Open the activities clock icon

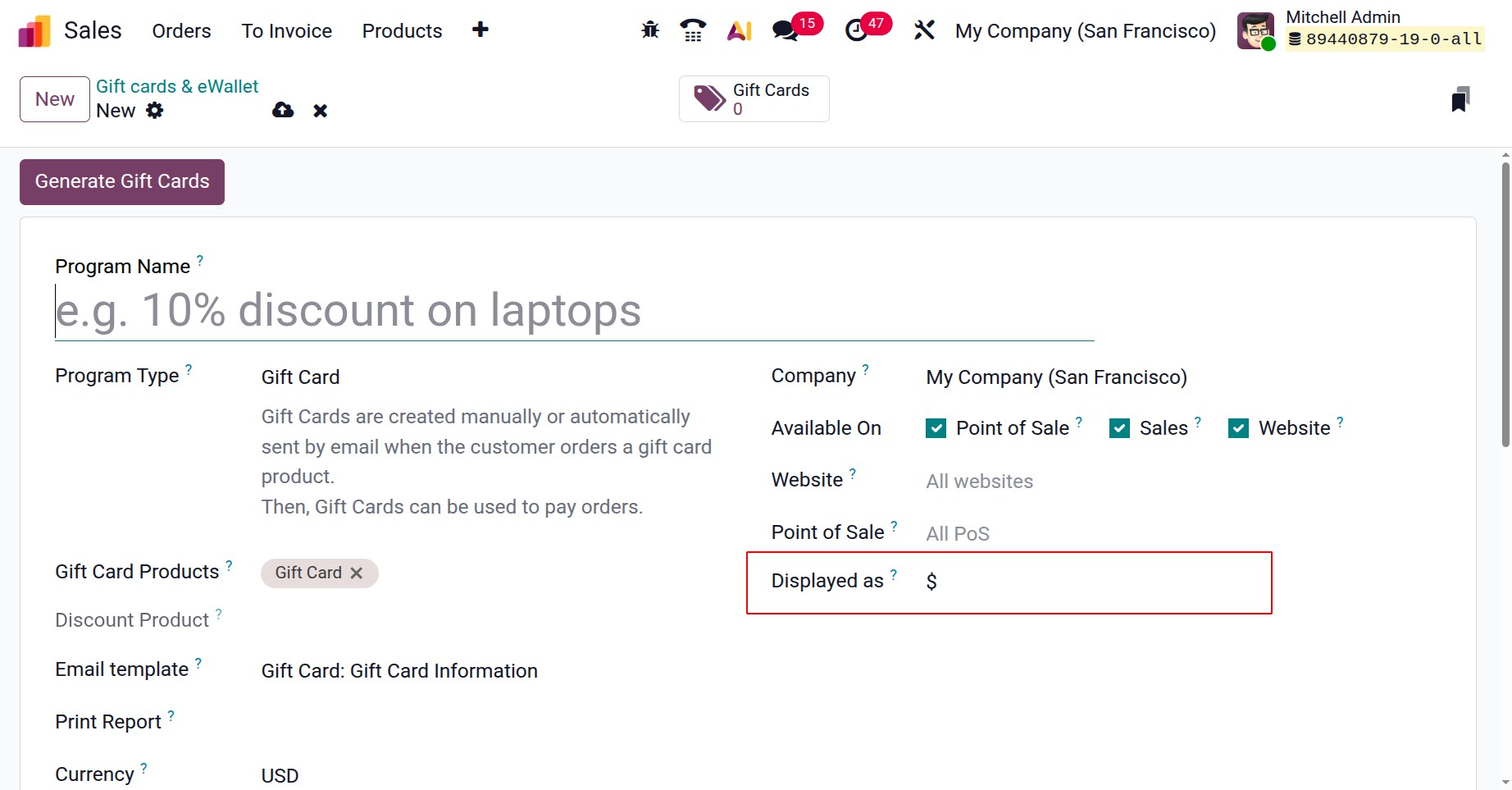click(857, 30)
